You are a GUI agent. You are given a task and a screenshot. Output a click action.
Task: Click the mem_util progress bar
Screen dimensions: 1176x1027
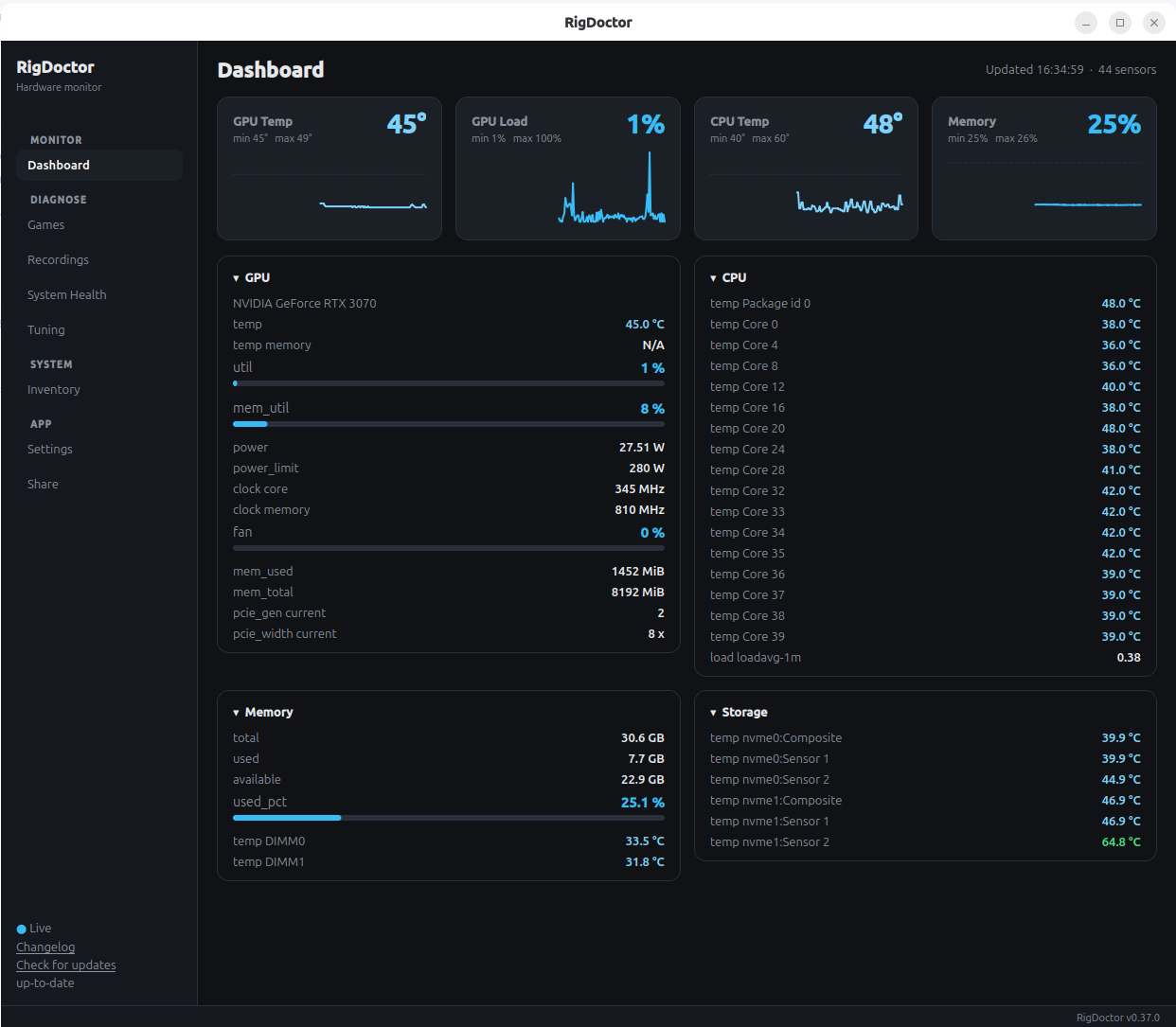tap(449, 424)
